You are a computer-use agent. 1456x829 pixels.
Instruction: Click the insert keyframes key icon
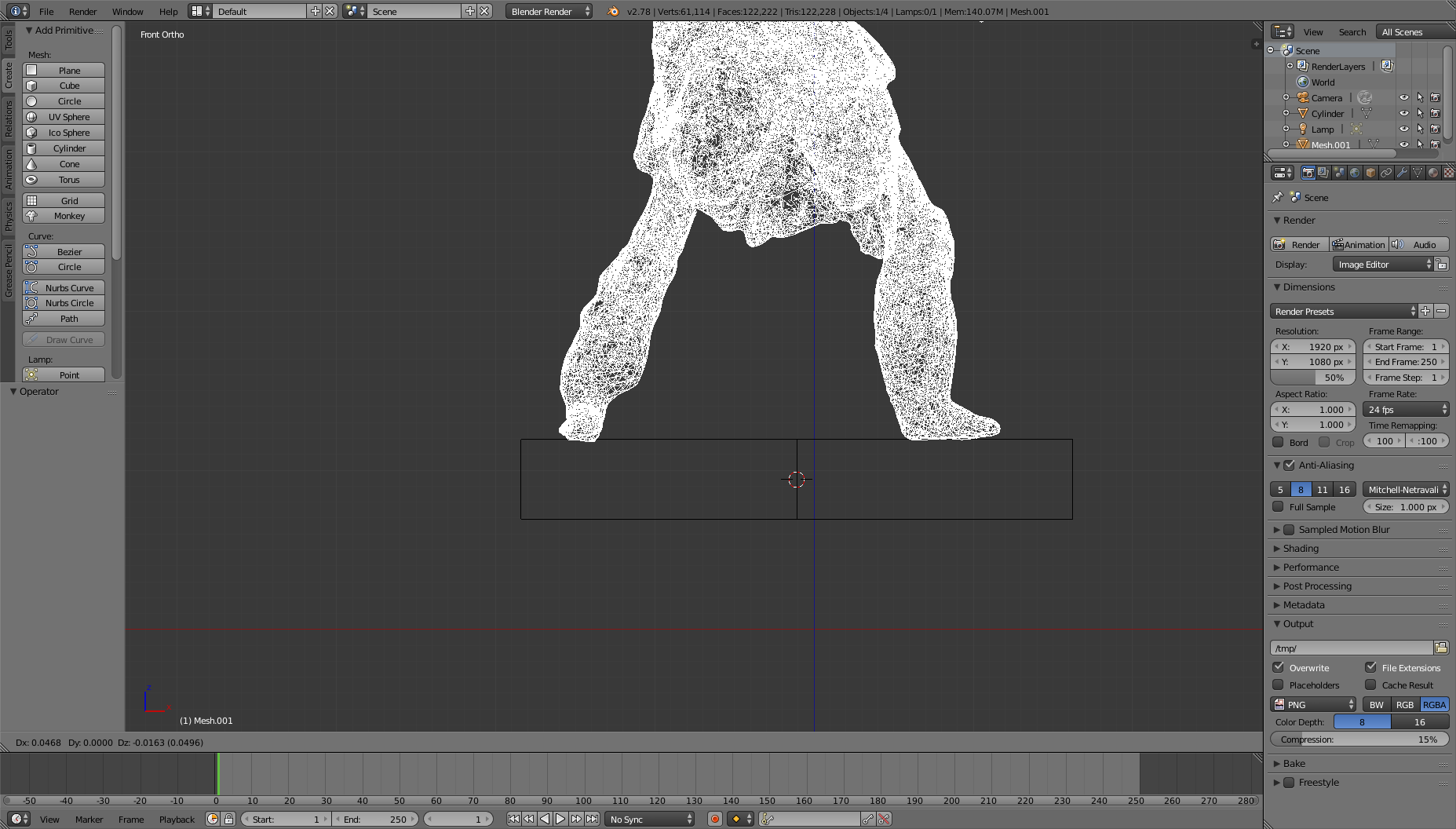point(867,819)
